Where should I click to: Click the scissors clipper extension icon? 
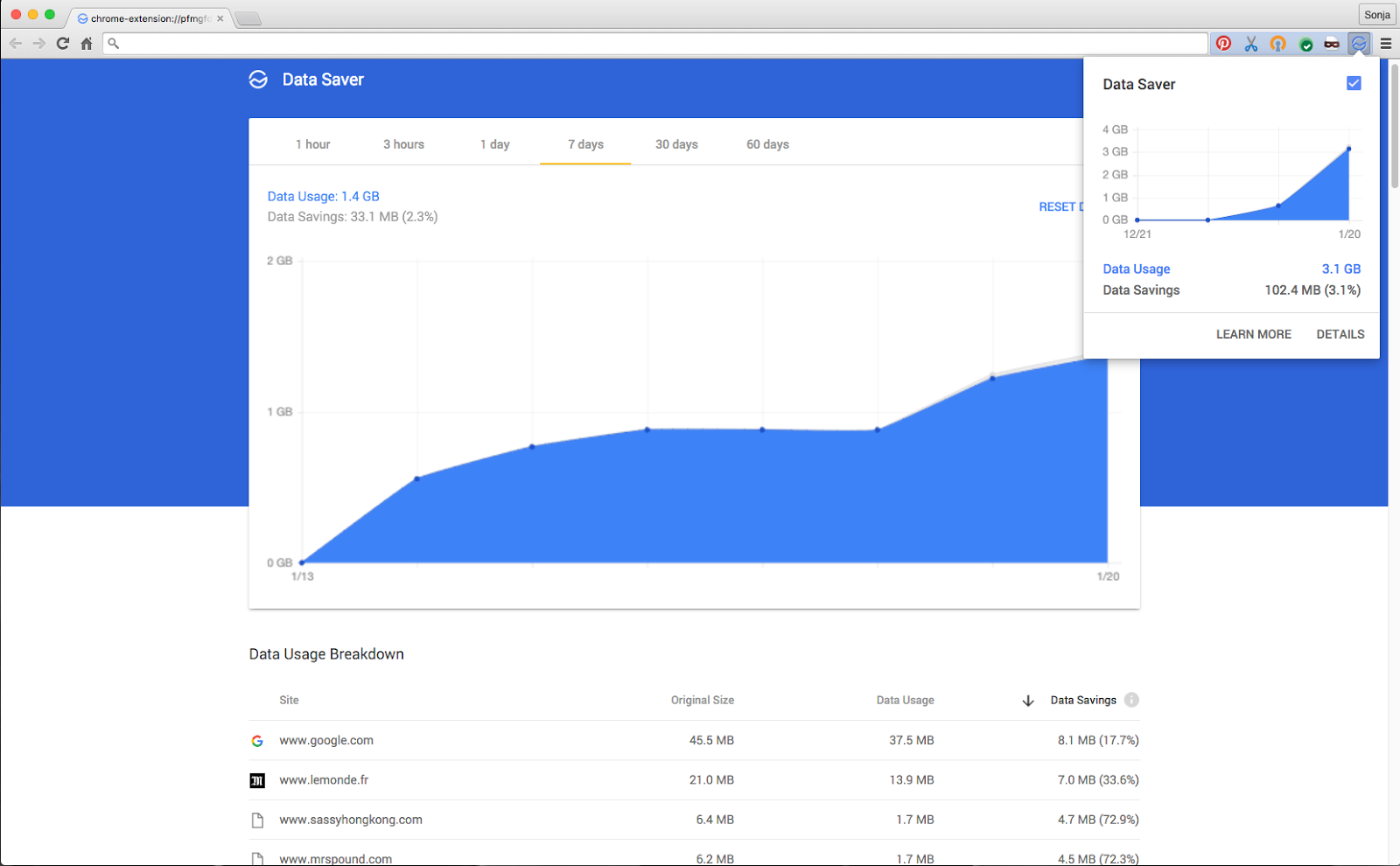[x=1250, y=43]
